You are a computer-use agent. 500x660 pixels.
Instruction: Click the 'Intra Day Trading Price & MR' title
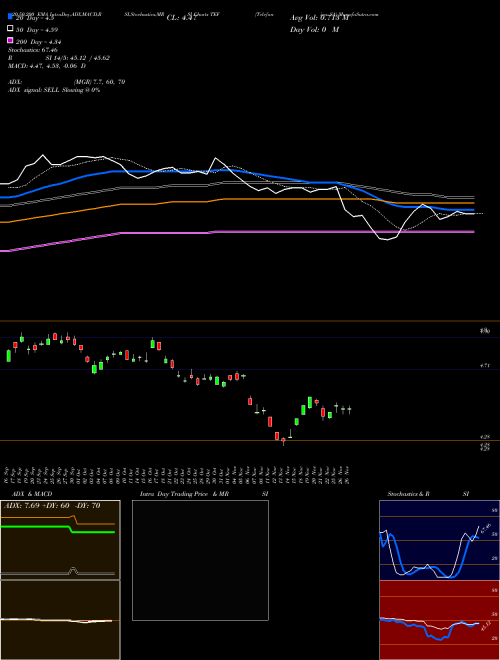184,494
